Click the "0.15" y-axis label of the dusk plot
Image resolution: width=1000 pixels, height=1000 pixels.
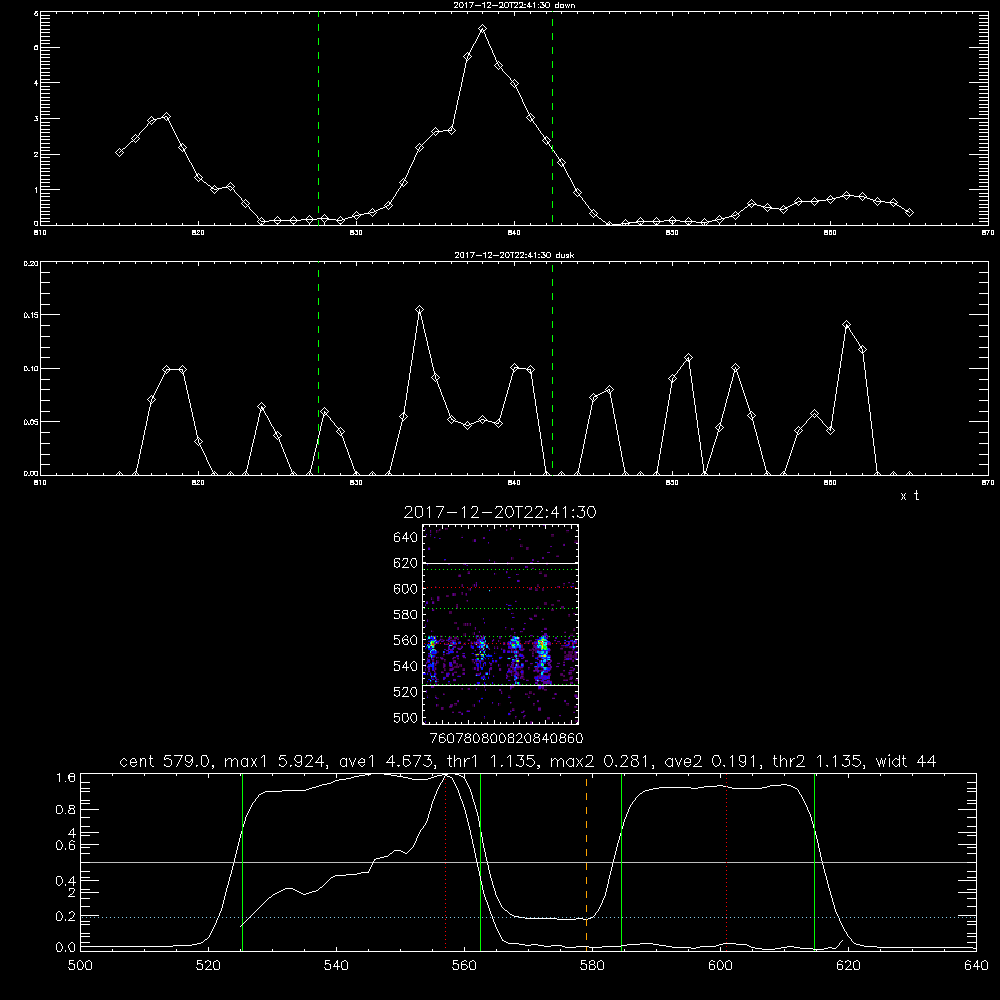(x=31, y=315)
